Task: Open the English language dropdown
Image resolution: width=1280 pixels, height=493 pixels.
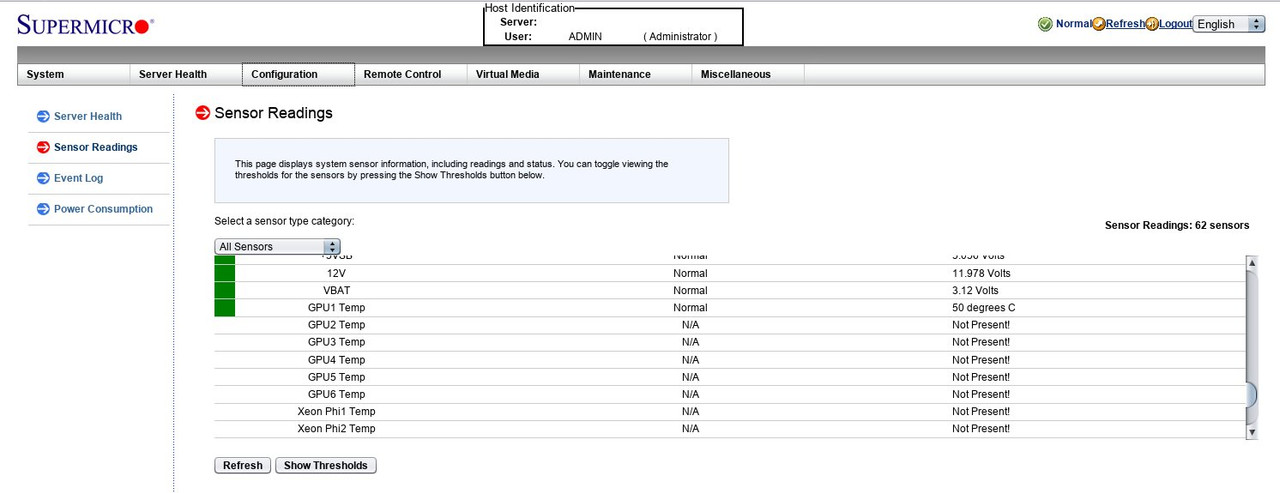Action: 1229,24
